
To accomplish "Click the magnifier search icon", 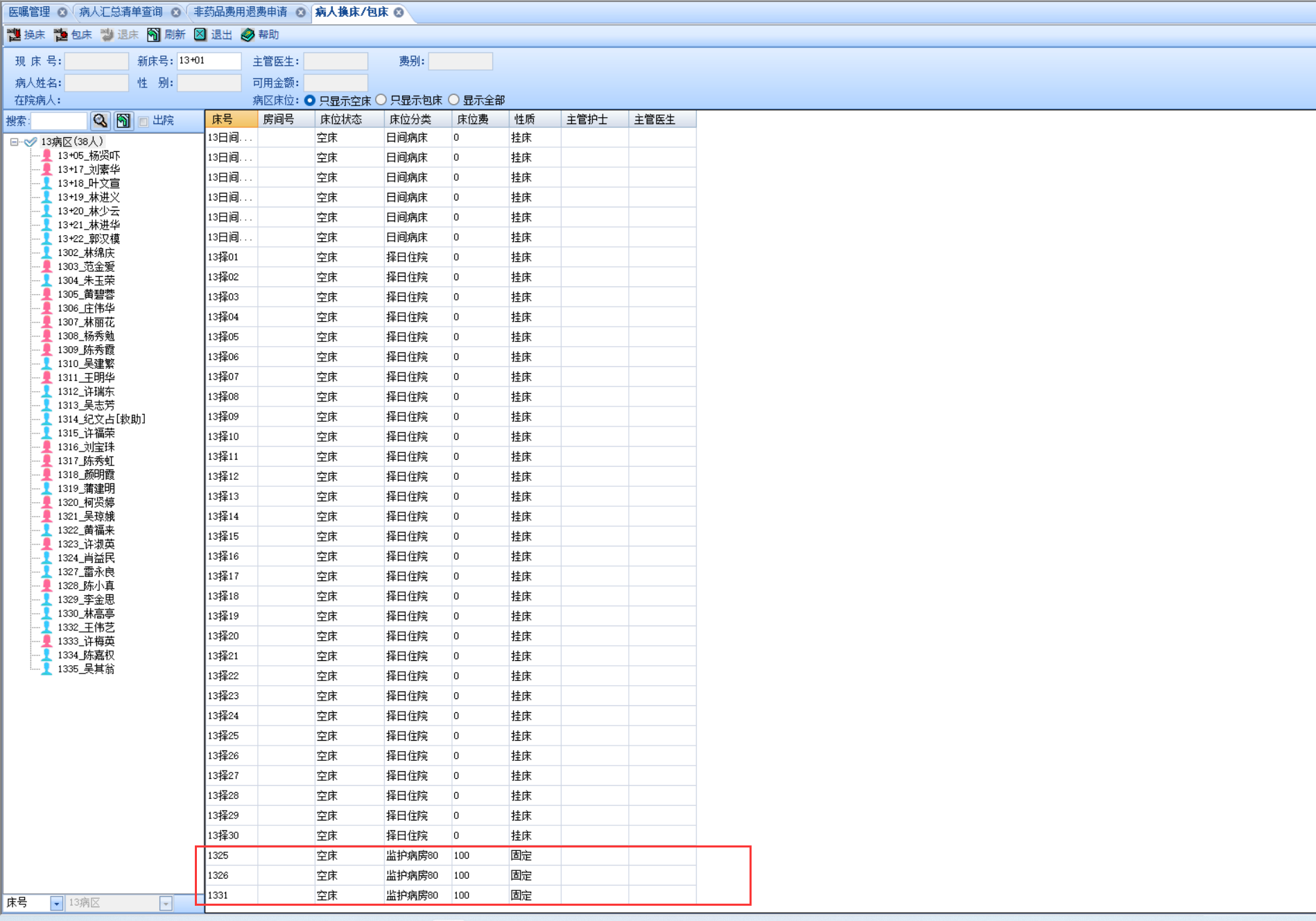I will tap(101, 121).
